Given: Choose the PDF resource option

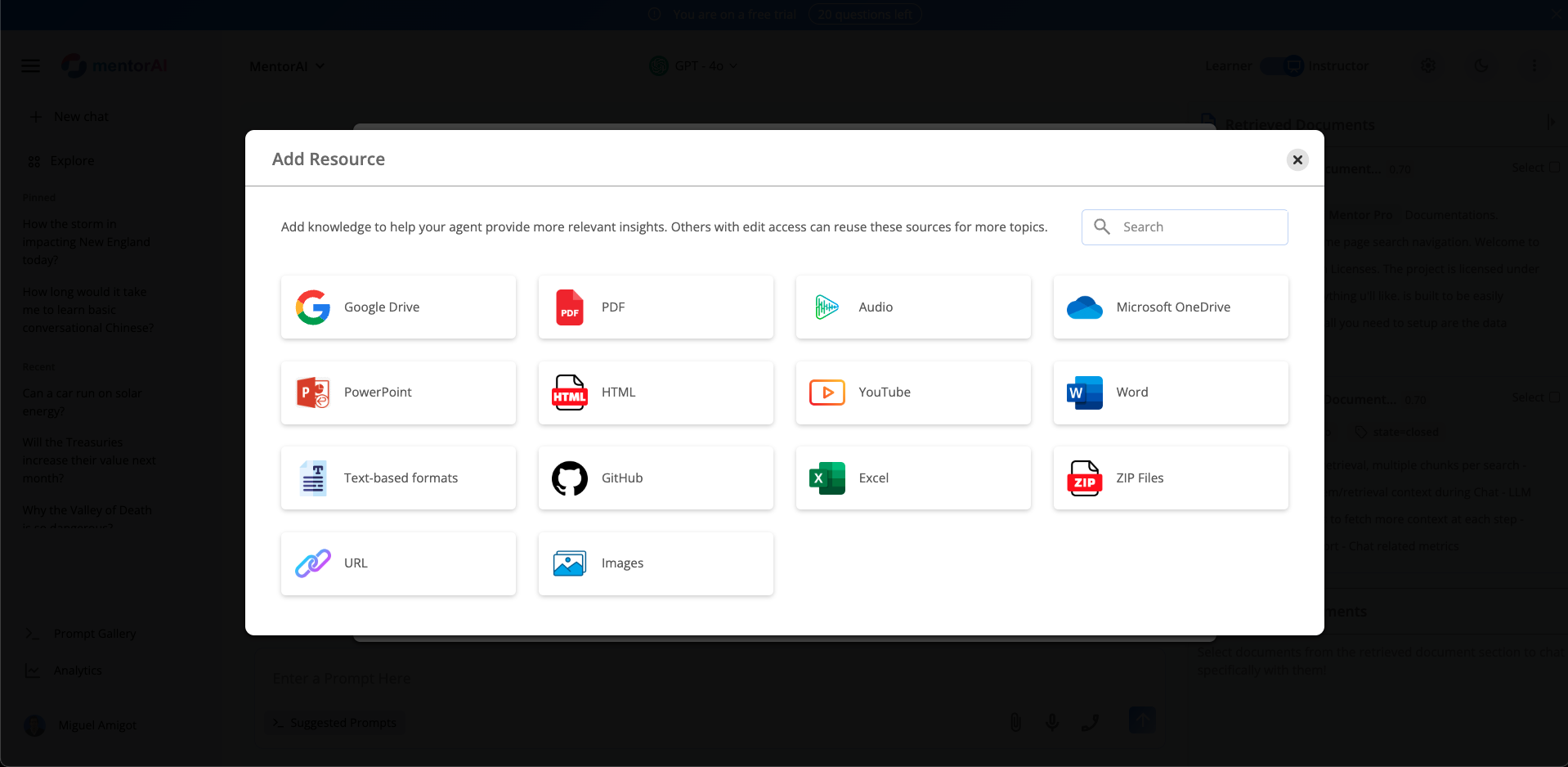Looking at the screenshot, I should click(656, 307).
